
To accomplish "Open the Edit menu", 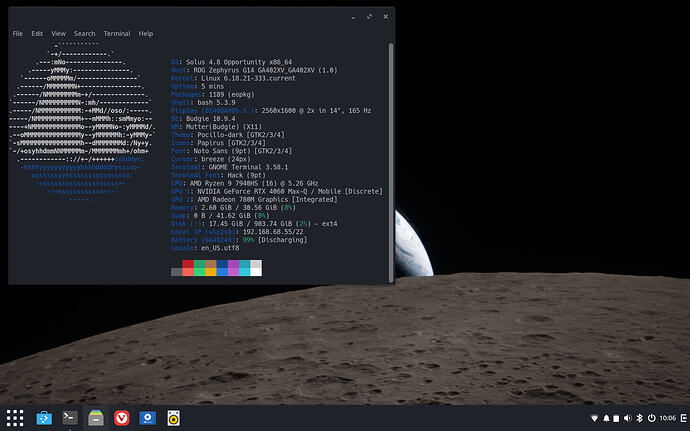I will click(x=37, y=33).
